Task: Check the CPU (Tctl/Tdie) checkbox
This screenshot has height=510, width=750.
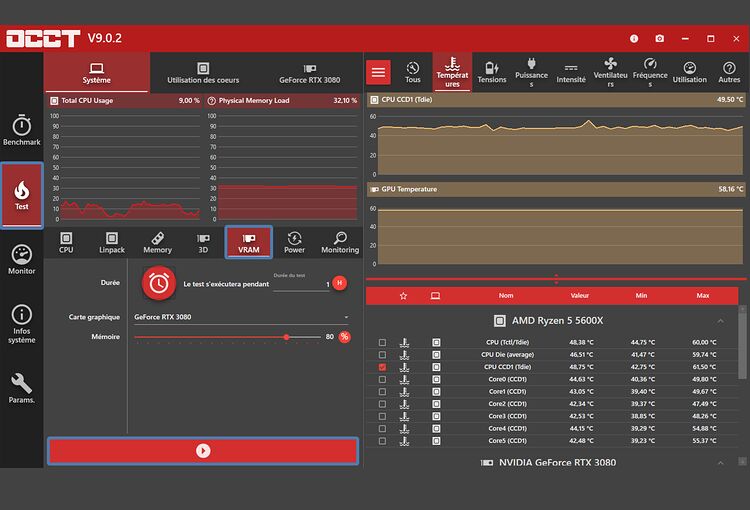Action: pos(382,343)
